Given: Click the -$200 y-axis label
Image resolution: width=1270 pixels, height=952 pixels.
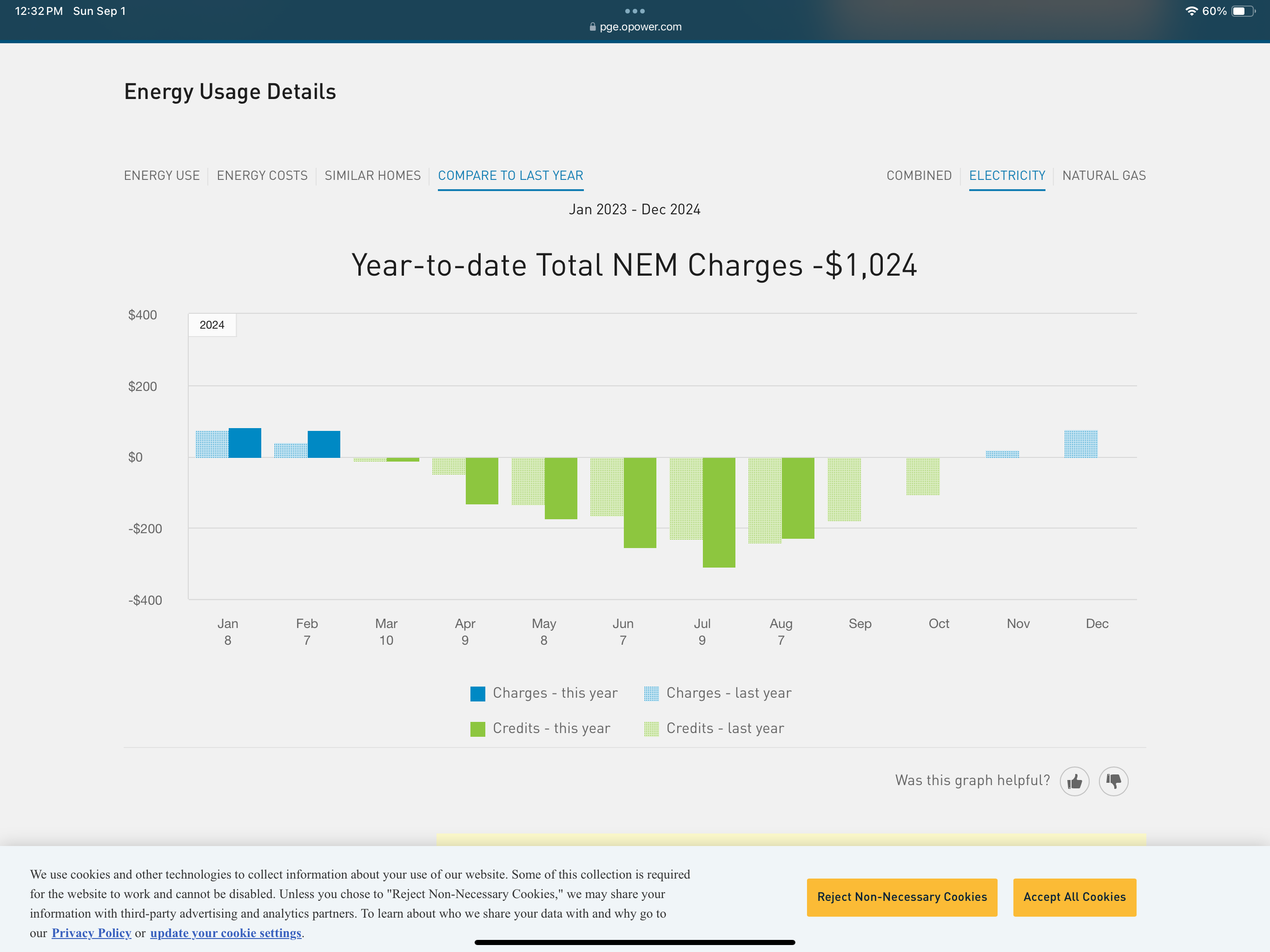Looking at the screenshot, I should coord(145,529).
